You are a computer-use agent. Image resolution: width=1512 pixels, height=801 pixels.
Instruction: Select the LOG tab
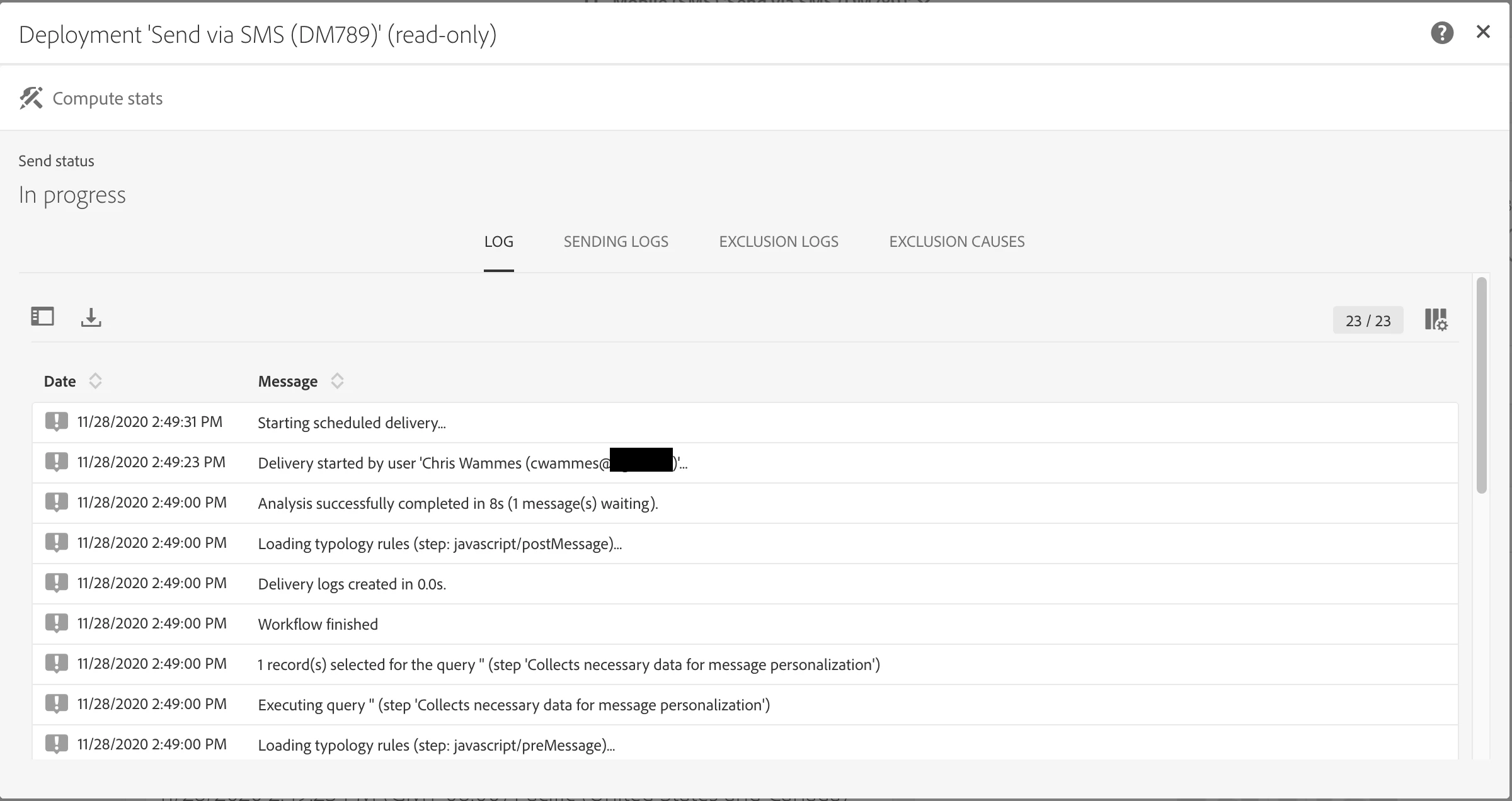pos(498,242)
